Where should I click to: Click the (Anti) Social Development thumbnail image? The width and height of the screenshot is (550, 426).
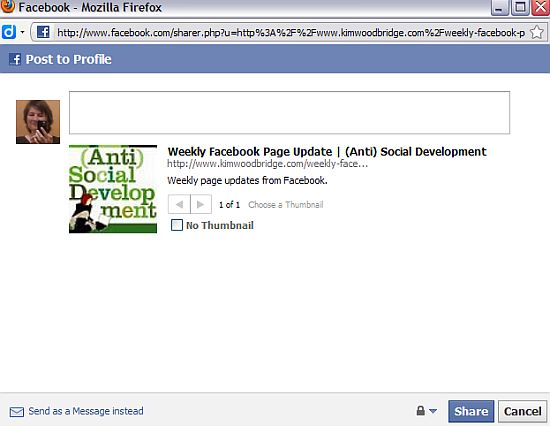113,189
